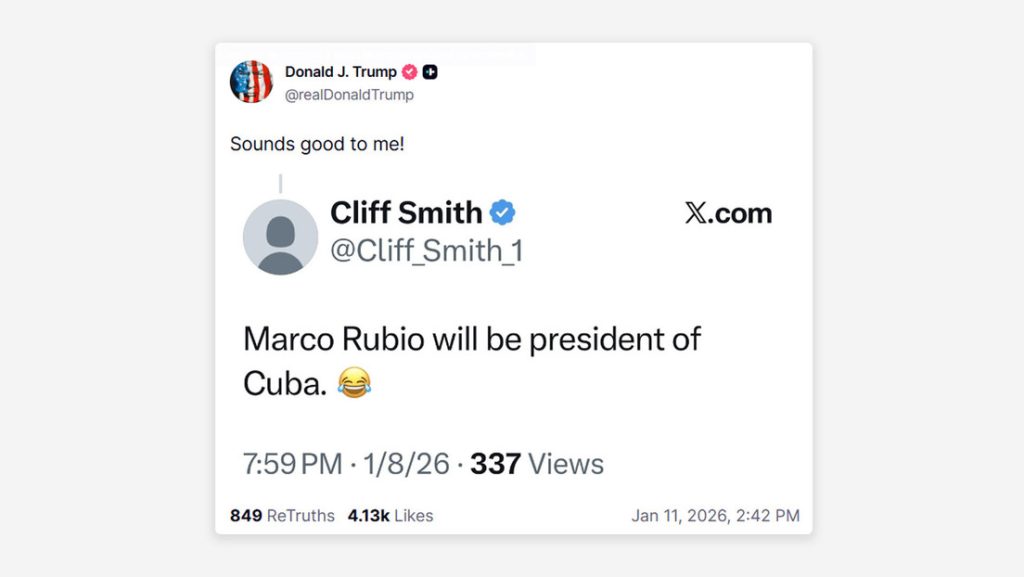Click the Jan 11, 2026, 2:42 PM timestamp
Viewport: 1024px width, 577px height.
(x=715, y=516)
